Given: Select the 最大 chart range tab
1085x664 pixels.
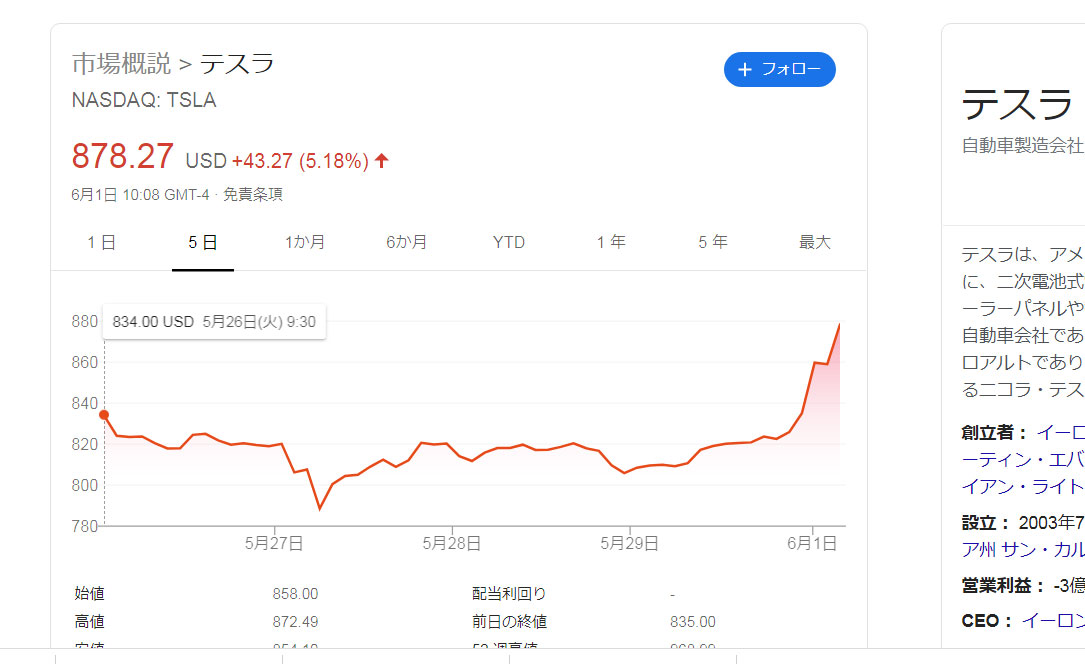Looking at the screenshot, I should [814, 242].
